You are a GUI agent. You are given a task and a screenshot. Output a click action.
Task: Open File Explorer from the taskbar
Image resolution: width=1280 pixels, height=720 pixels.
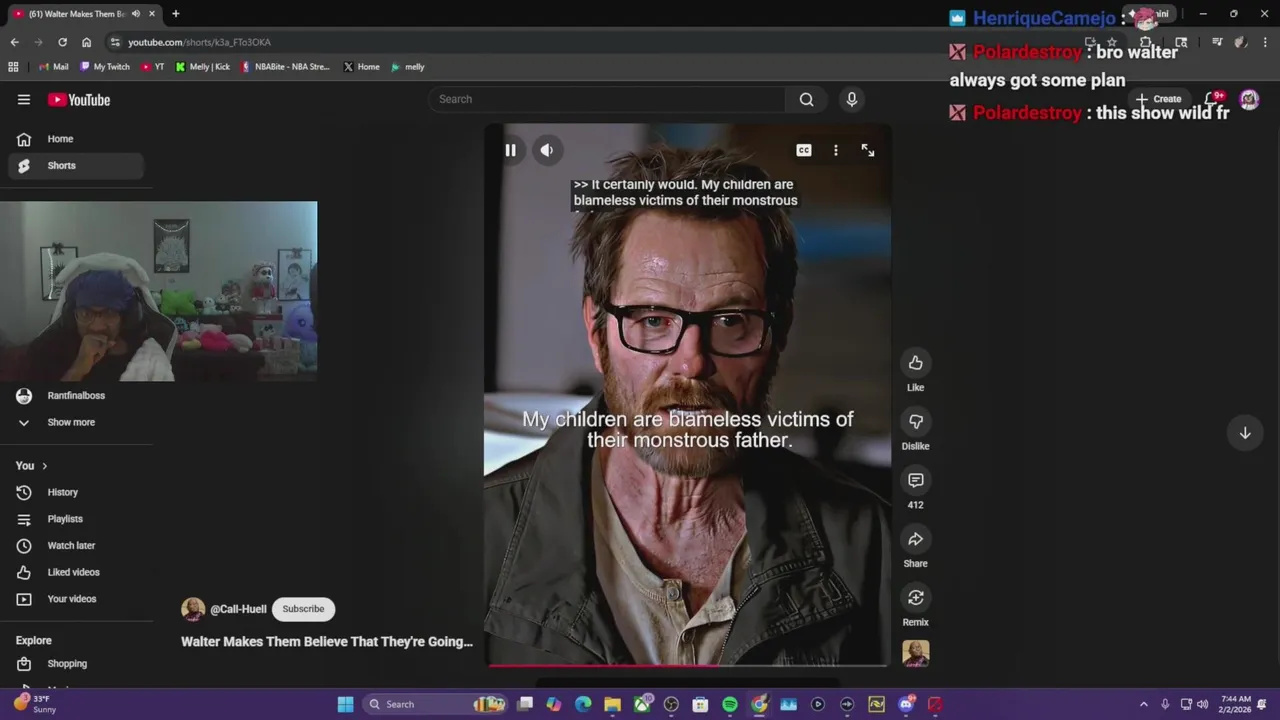click(612, 704)
